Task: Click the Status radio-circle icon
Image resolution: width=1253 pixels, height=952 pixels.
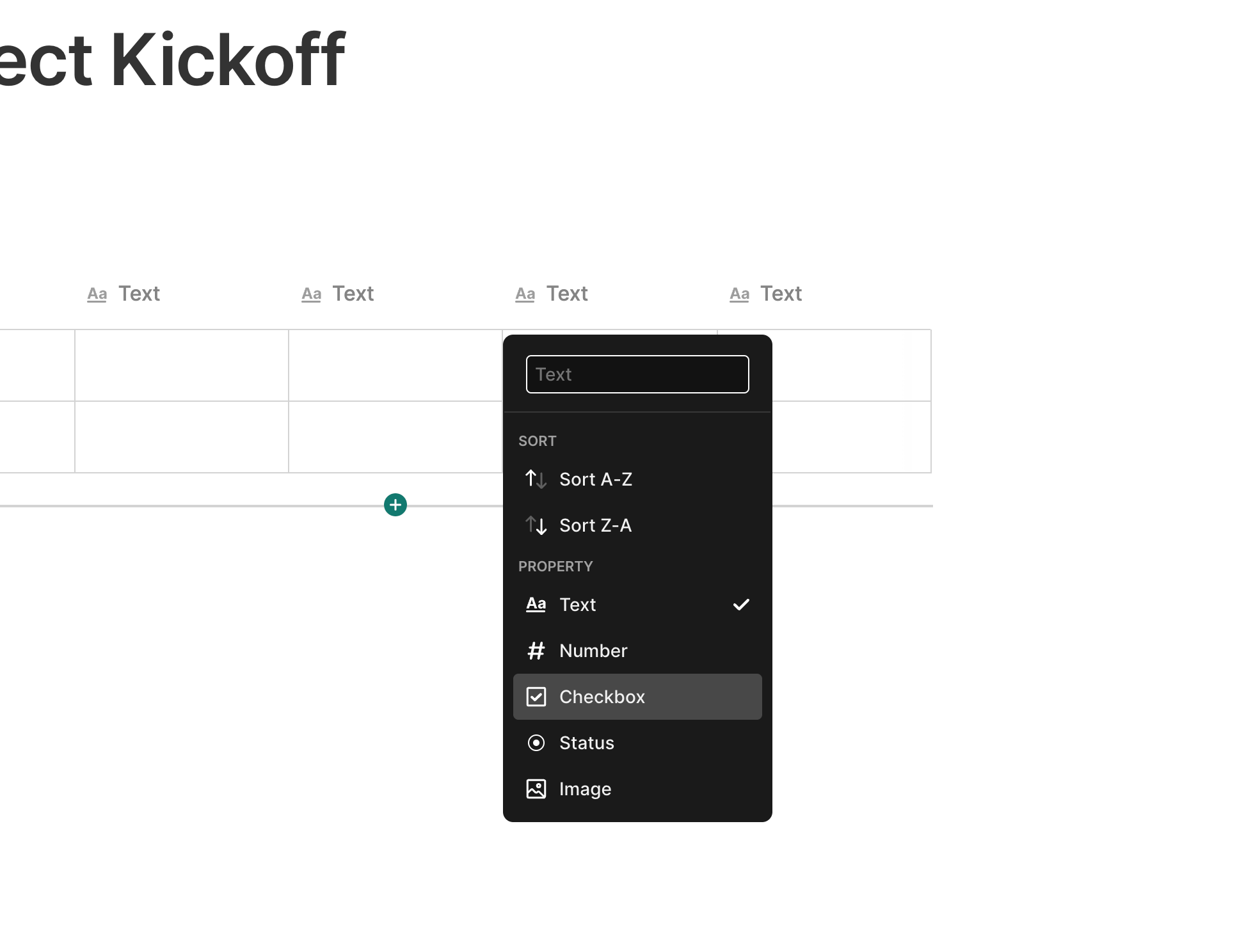Action: click(536, 743)
